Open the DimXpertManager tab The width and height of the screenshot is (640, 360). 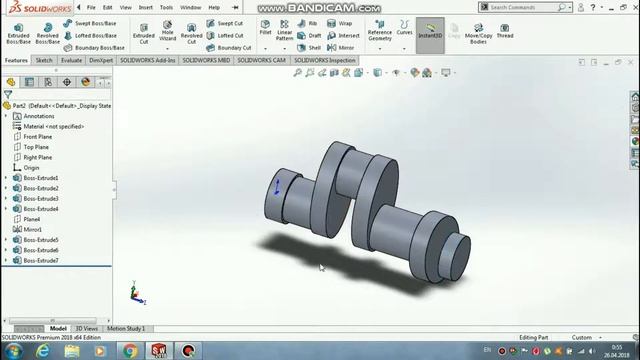click(x=67, y=82)
